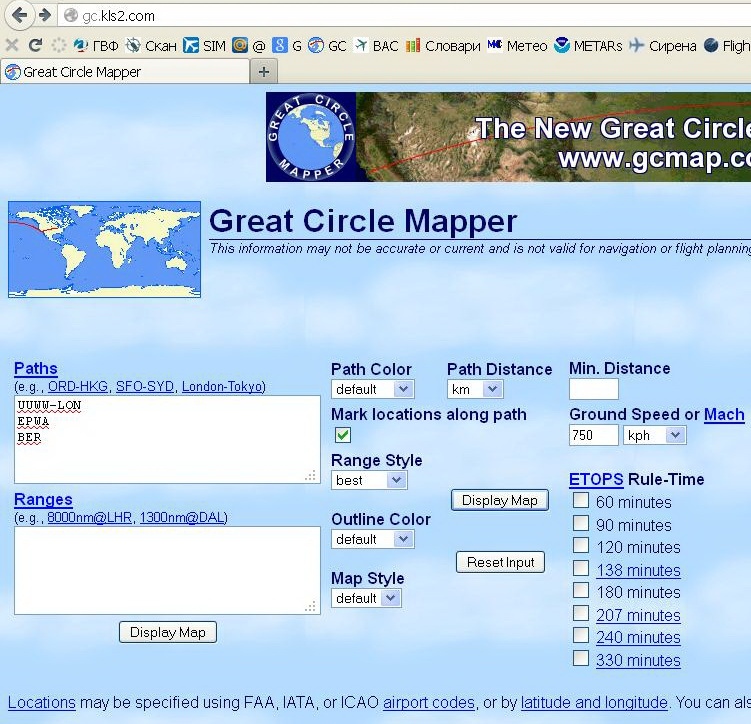Click inside the Ranges text area

tap(167, 570)
